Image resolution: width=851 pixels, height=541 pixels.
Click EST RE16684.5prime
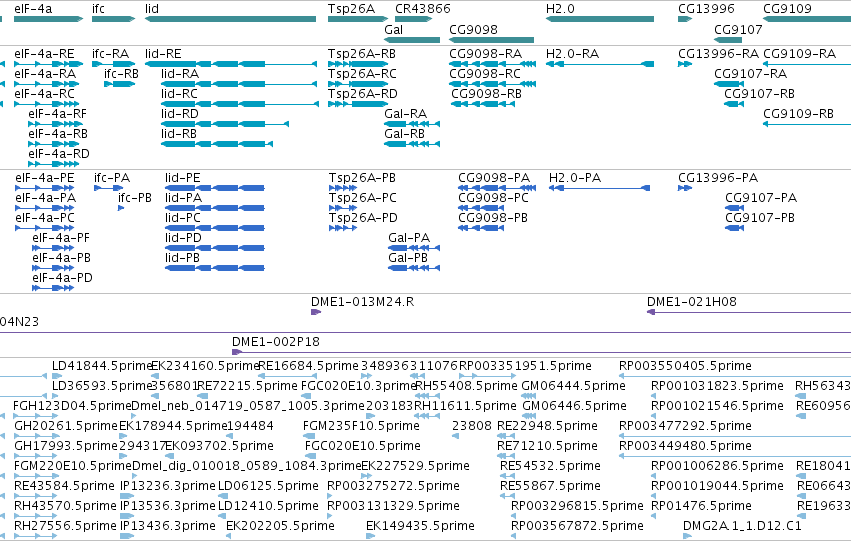point(287,375)
